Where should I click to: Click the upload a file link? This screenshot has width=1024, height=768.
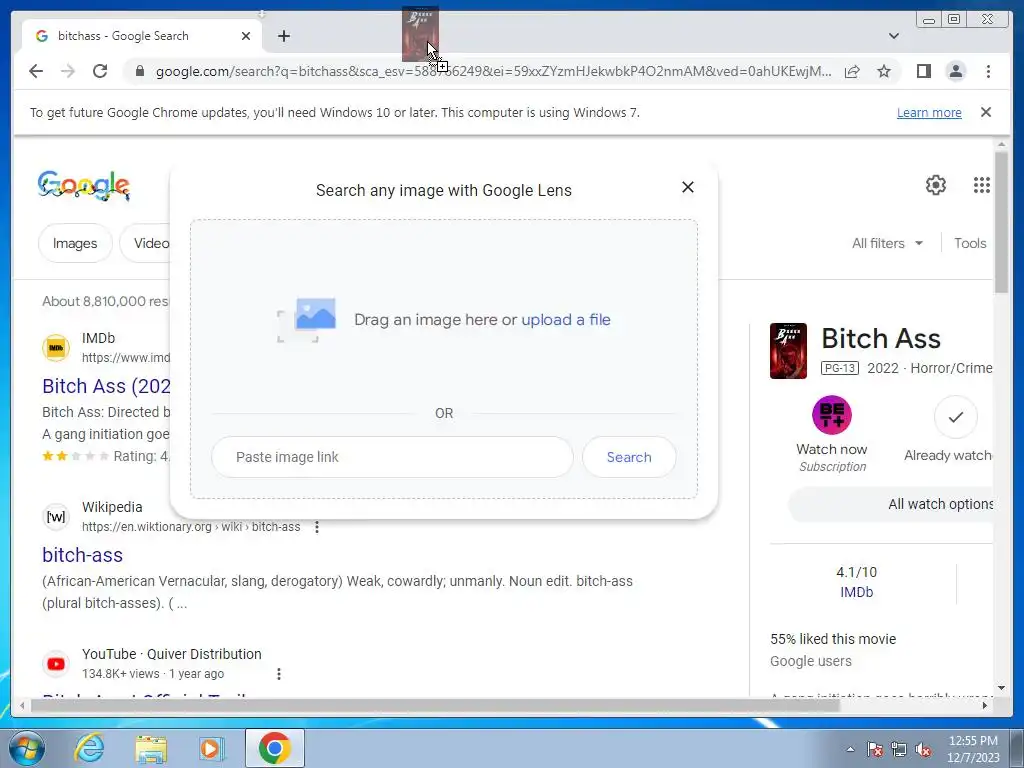click(566, 319)
